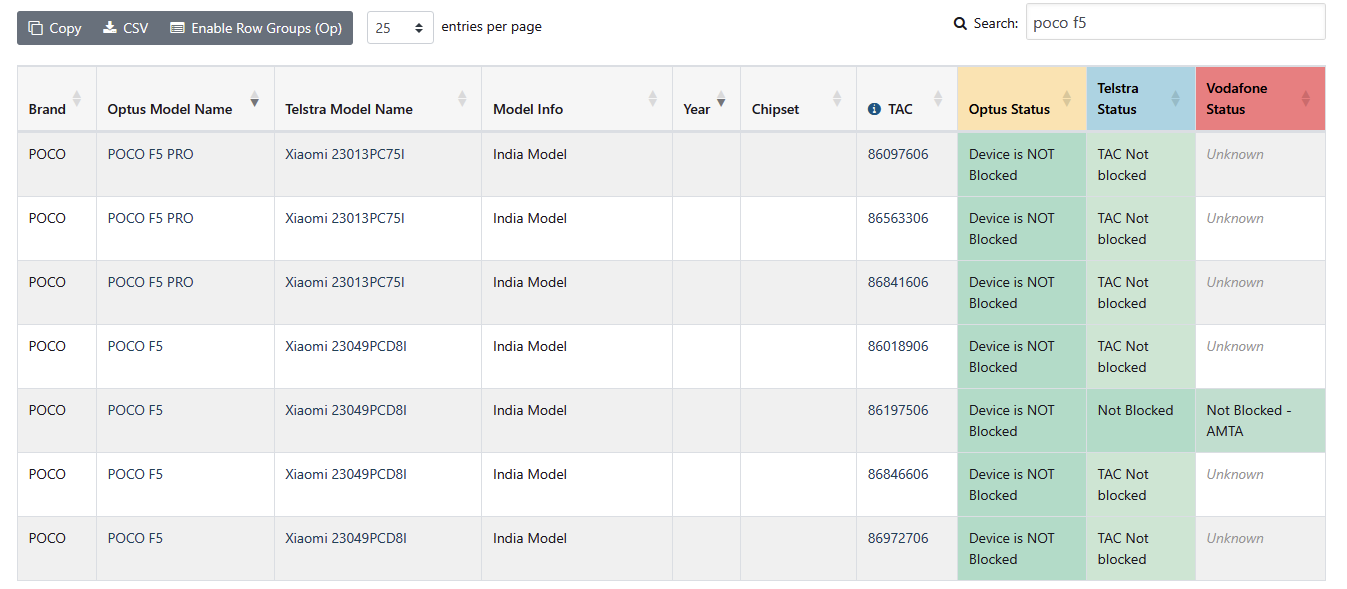This screenshot has width=1347, height=589.
Task: Sort by Optus Model Name arrows
Action: click(255, 98)
